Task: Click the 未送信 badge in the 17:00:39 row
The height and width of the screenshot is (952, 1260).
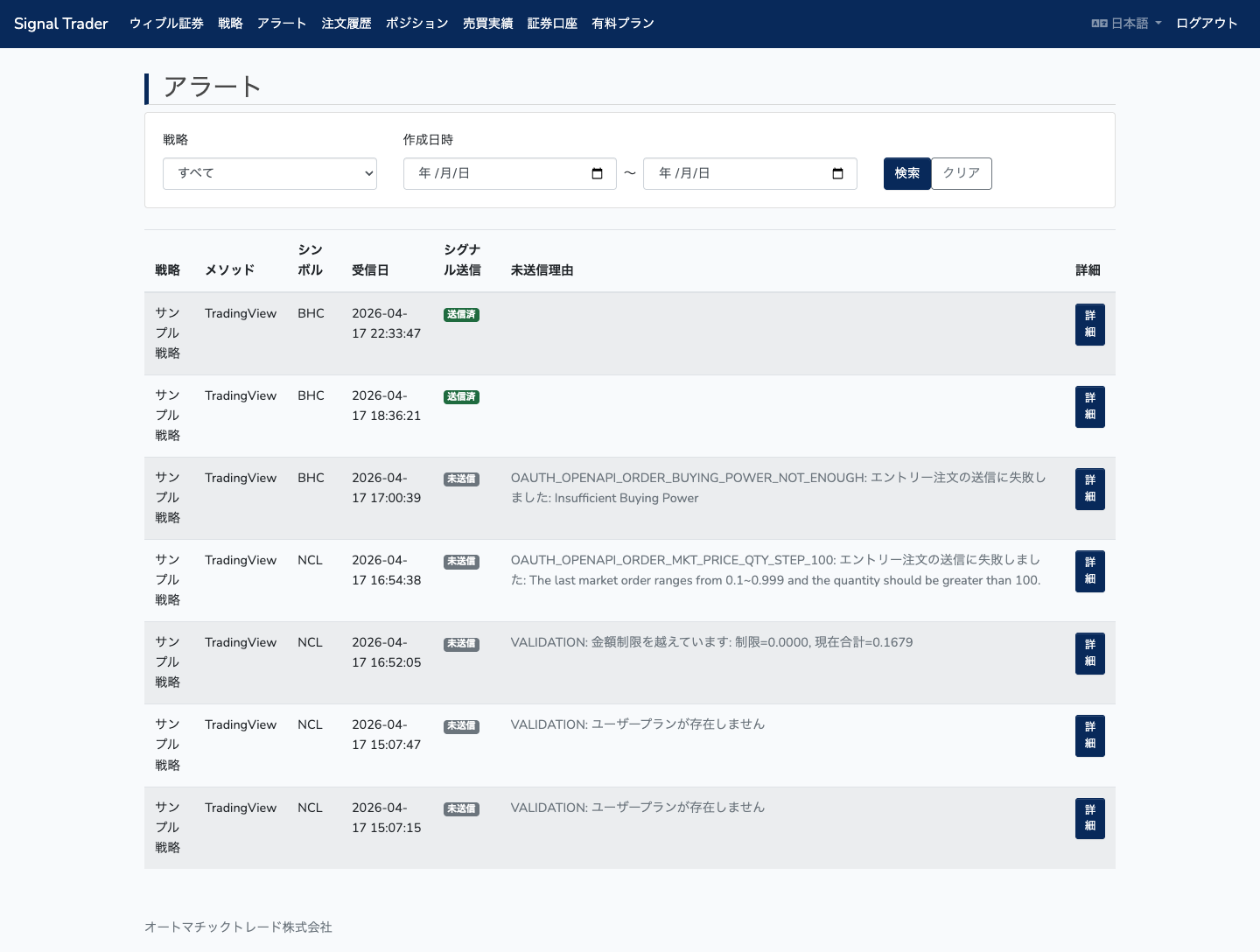Action: pyautogui.click(x=461, y=479)
